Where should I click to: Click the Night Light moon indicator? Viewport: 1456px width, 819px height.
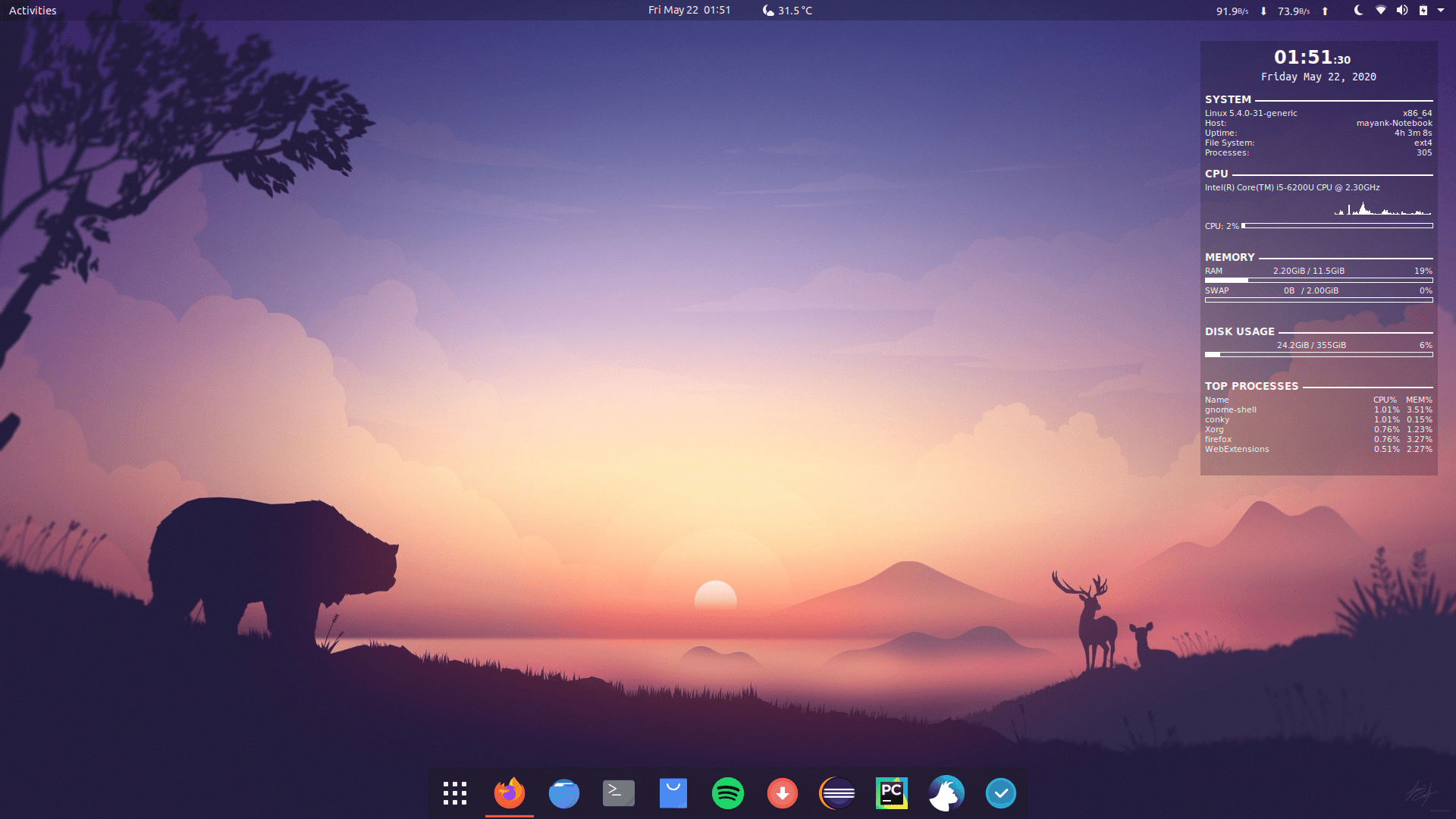tap(1358, 11)
